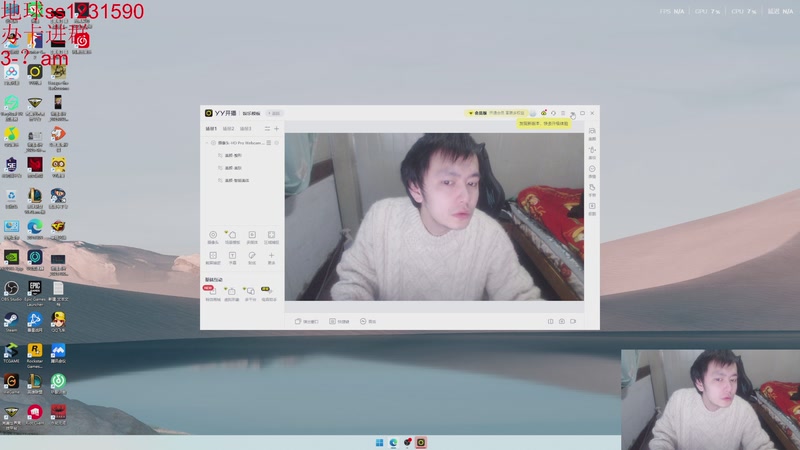Click the middle button in the preview bottom bar
Screen dimensions: 800x450
point(339,321)
